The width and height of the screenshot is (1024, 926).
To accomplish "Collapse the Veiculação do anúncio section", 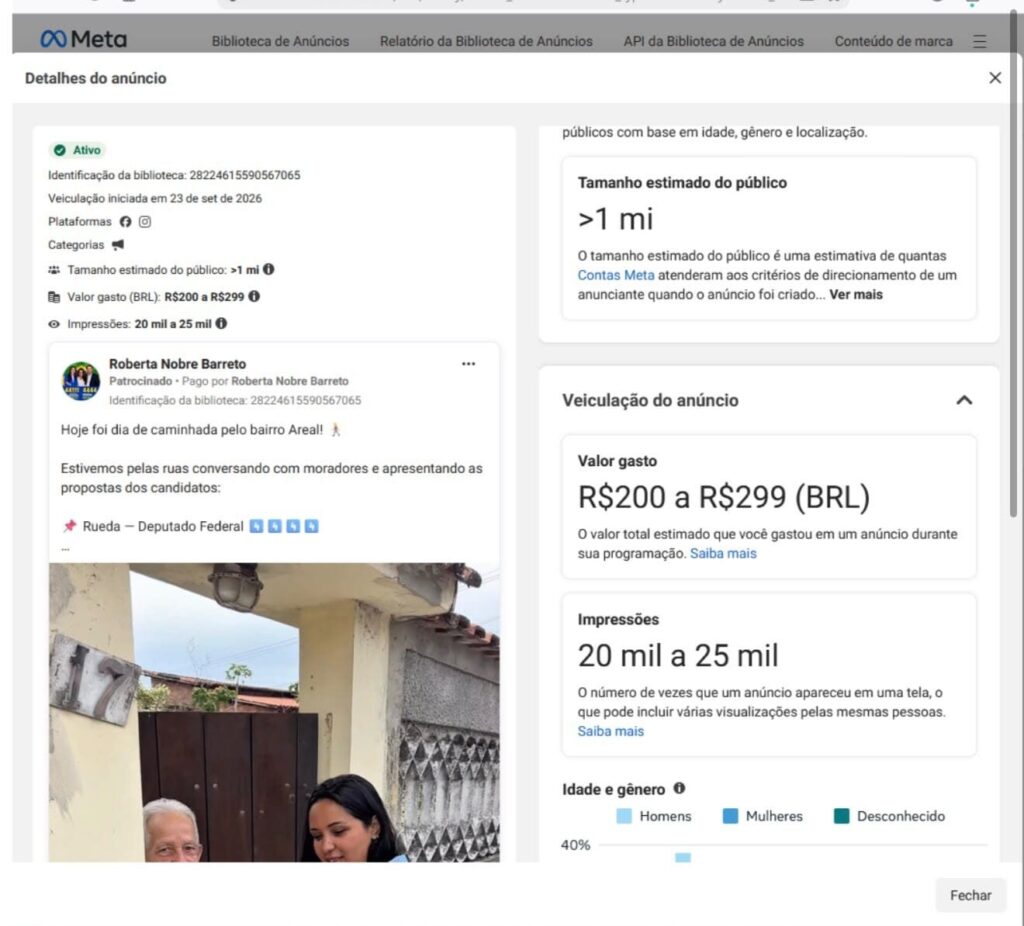I will 964,400.
